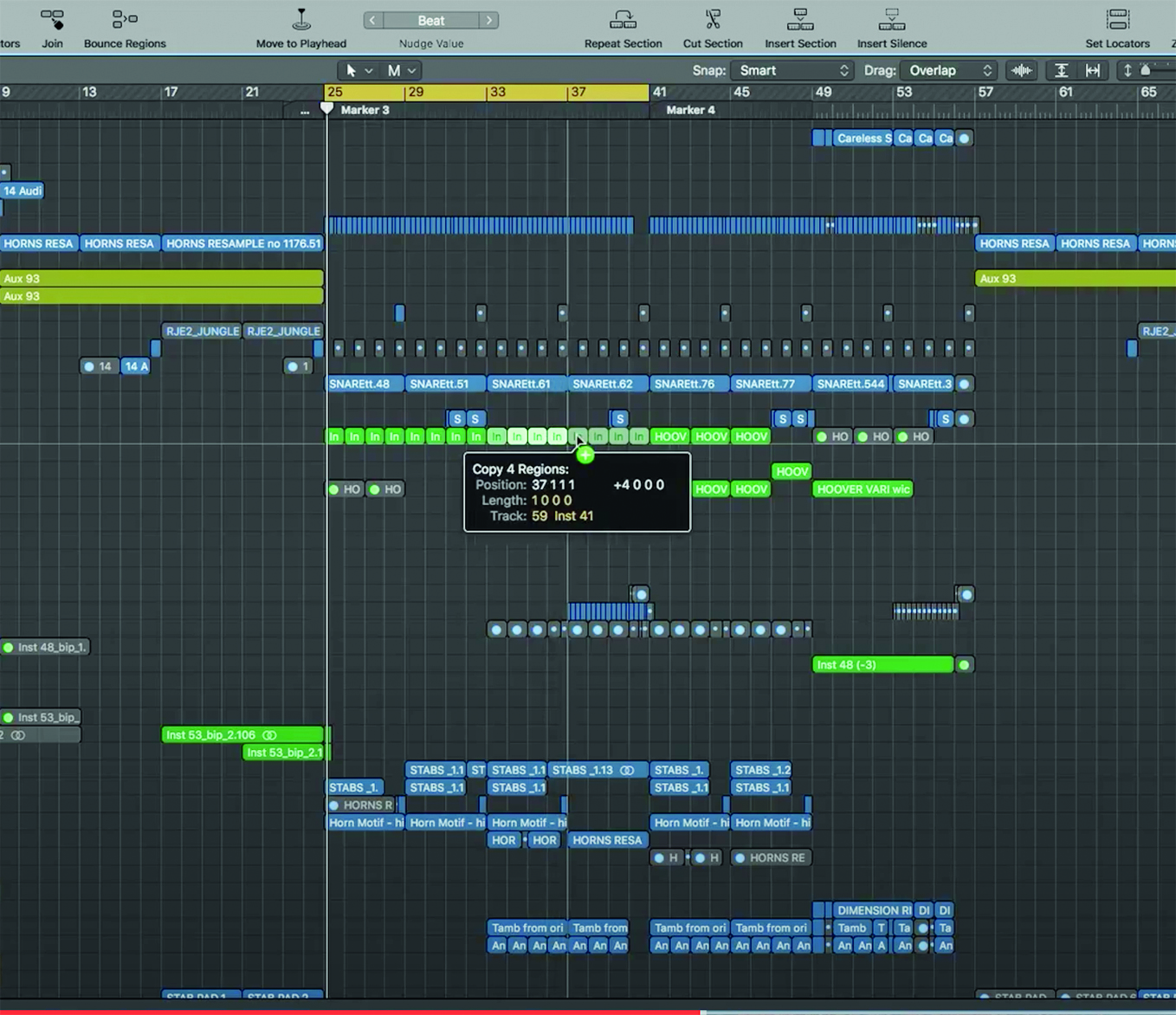This screenshot has height=1015, width=1176.
Task: Select the SNAREtt.3 region
Action: tap(924, 385)
